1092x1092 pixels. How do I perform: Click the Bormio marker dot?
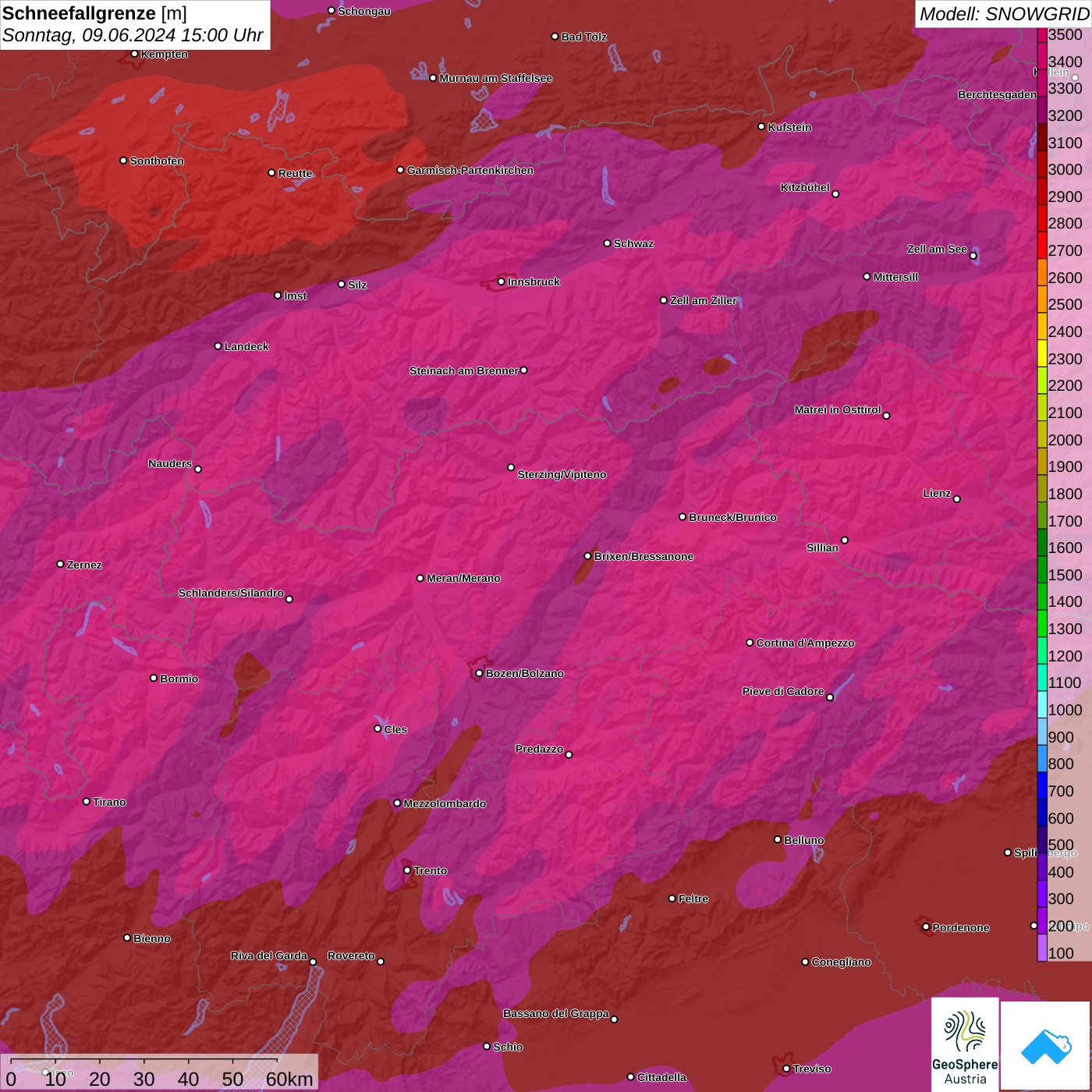(x=154, y=679)
